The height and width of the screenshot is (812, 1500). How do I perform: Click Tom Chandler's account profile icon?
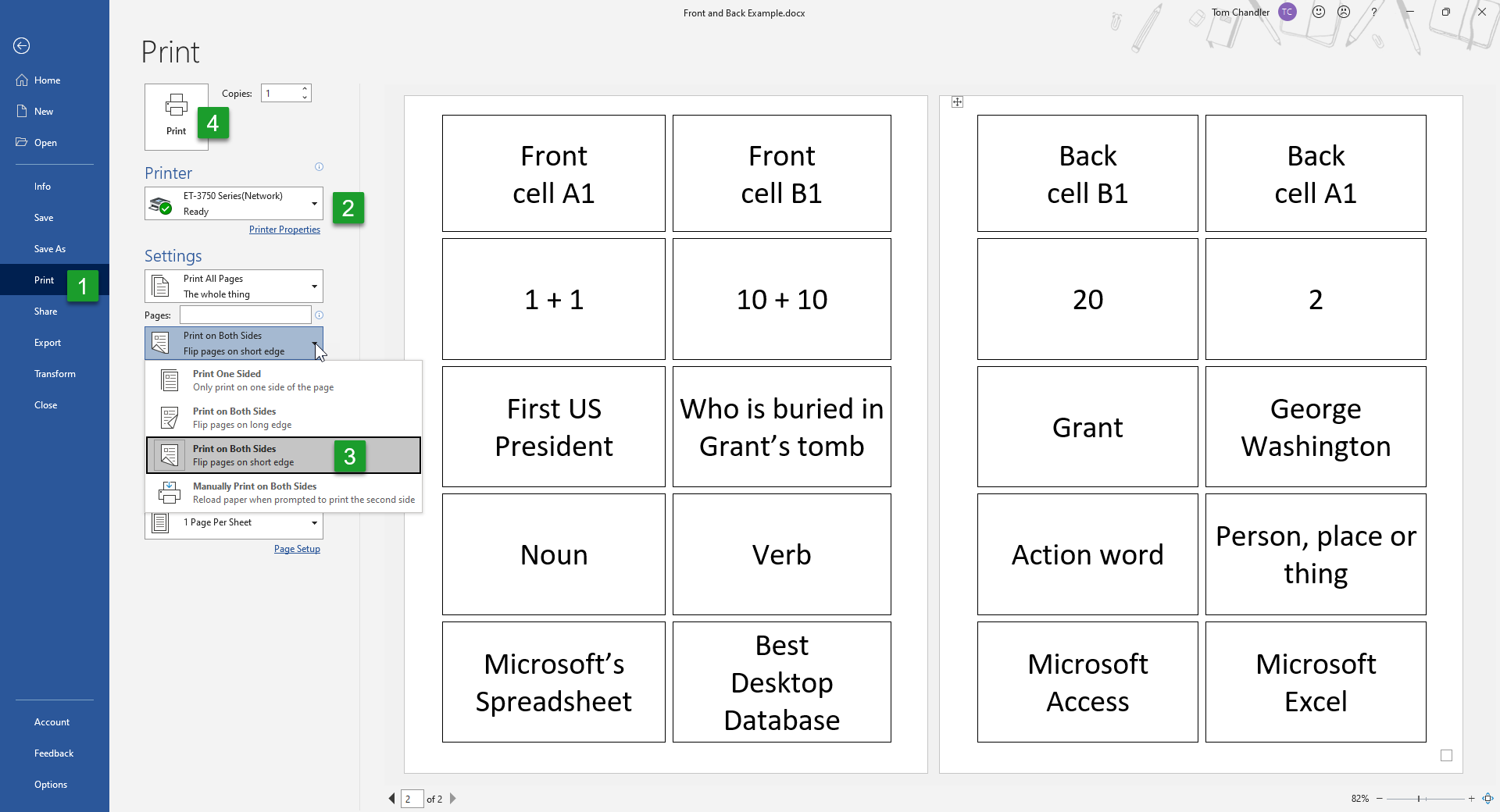pyautogui.click(x=1287, y=12)
